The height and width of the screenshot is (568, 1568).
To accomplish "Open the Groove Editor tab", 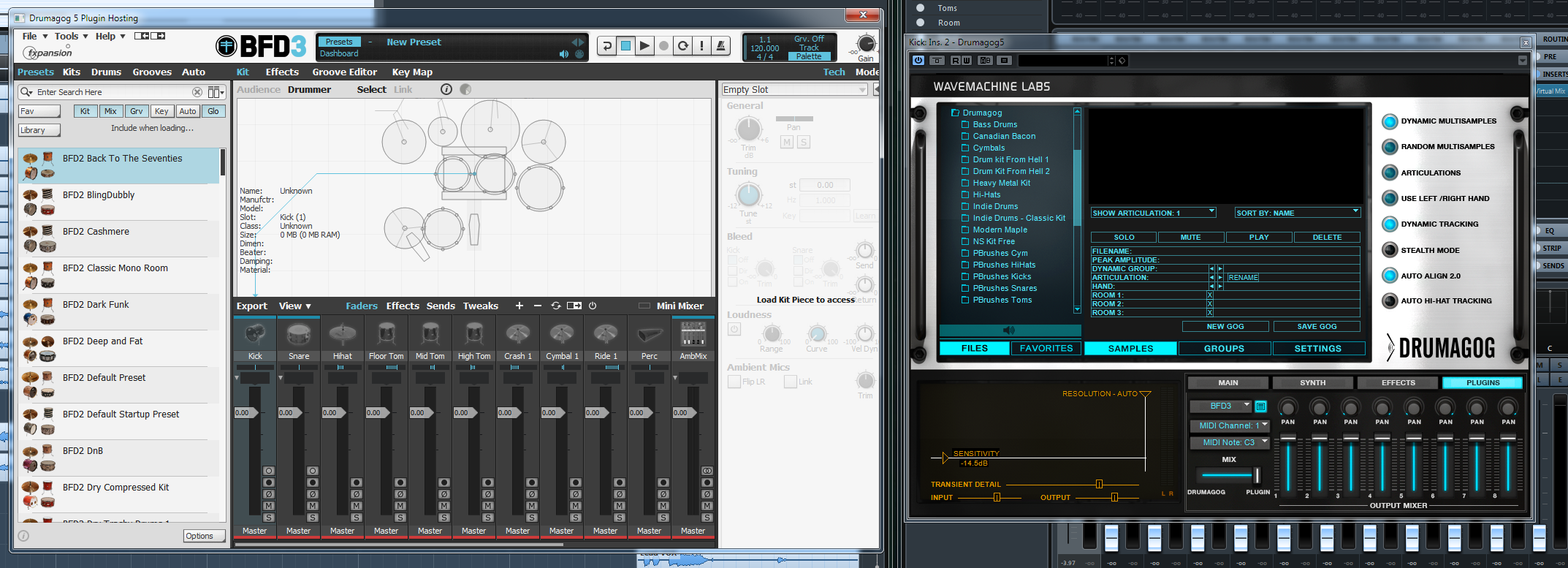I will 345,72.
